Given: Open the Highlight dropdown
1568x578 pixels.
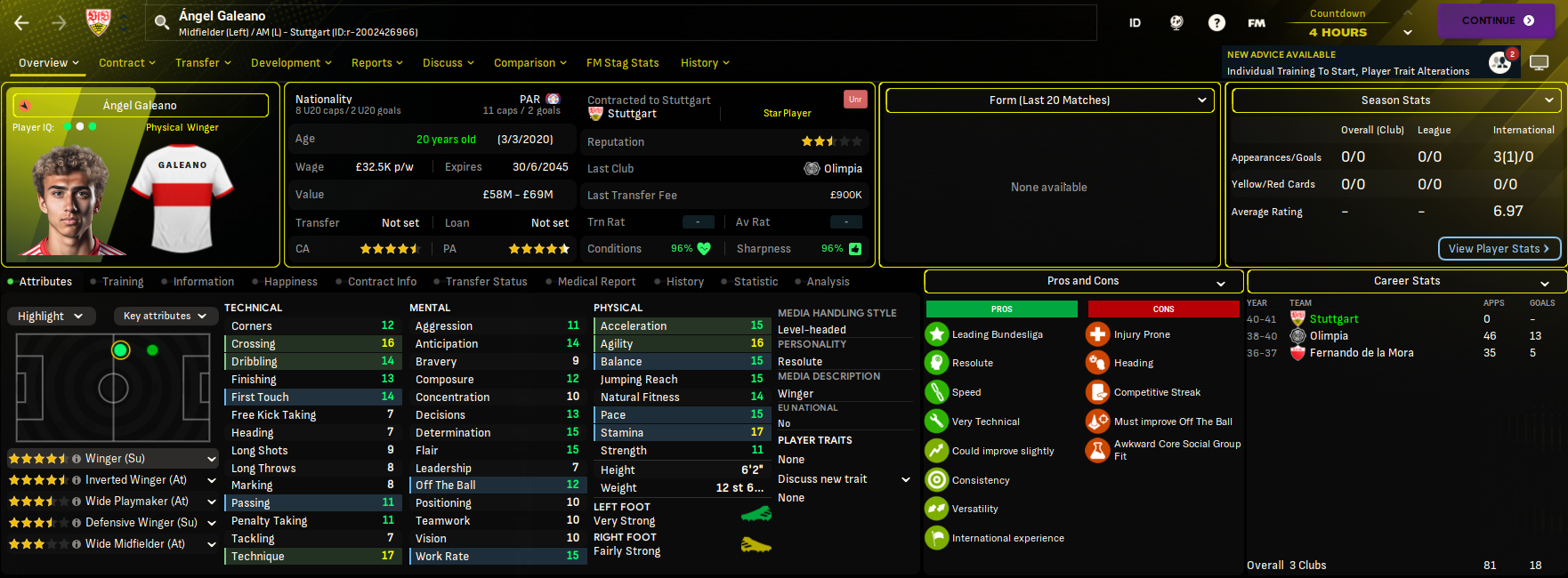Looking at the screenshot, I should click(x=51, y=316).
